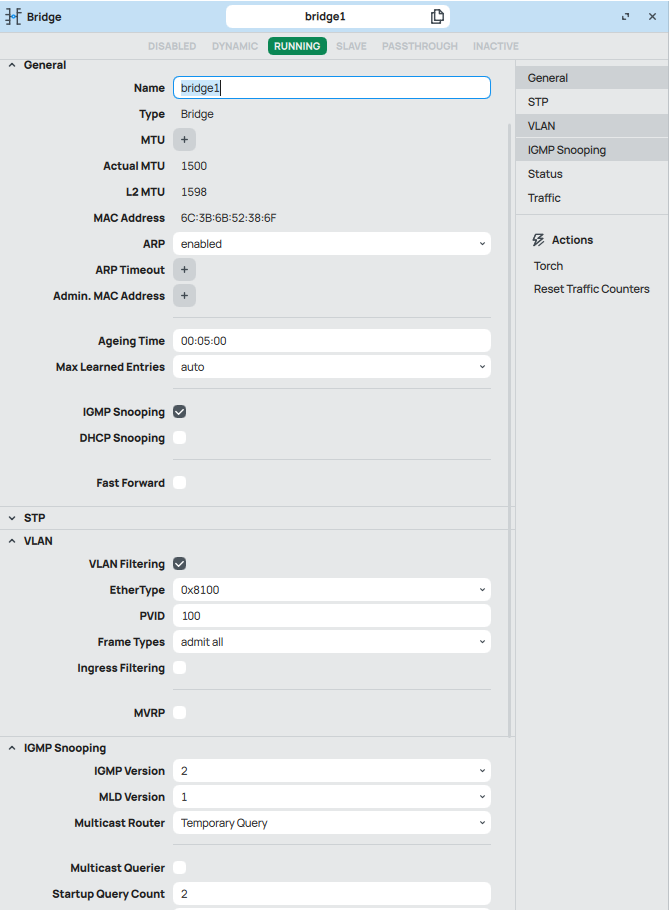Open the Frame Types dropdown

click(x=331, y=642)
